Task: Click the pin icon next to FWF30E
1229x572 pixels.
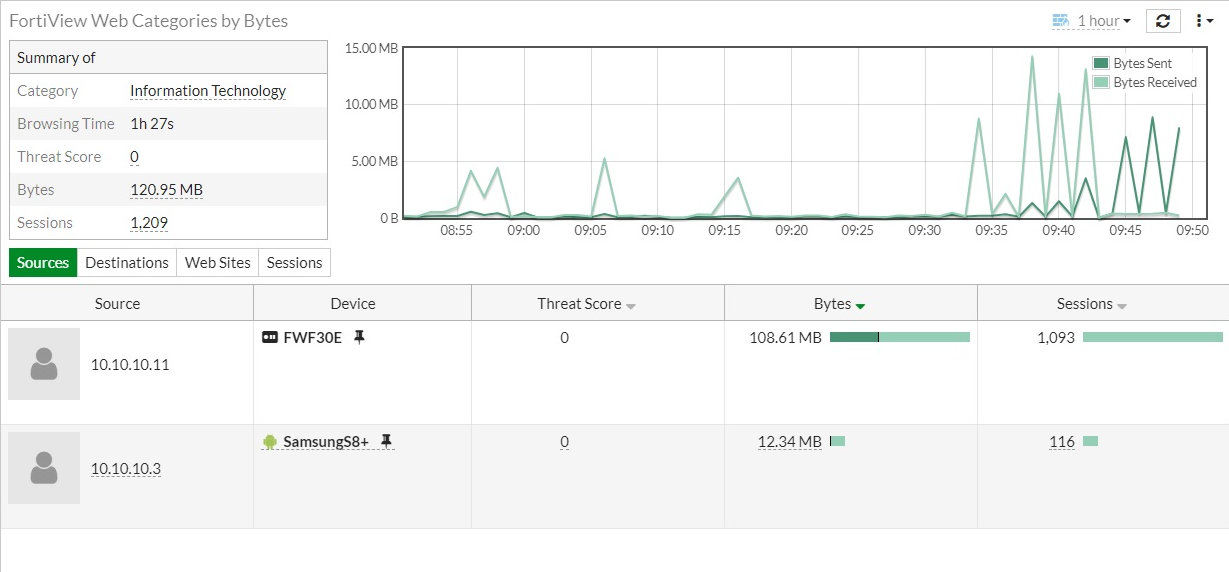Action: (359, 338)
